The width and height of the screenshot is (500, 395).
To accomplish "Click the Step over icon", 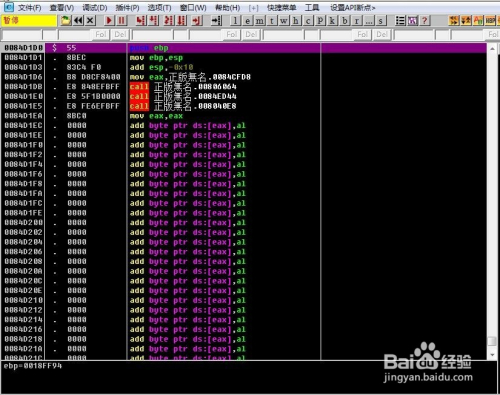I will (153, 21).
